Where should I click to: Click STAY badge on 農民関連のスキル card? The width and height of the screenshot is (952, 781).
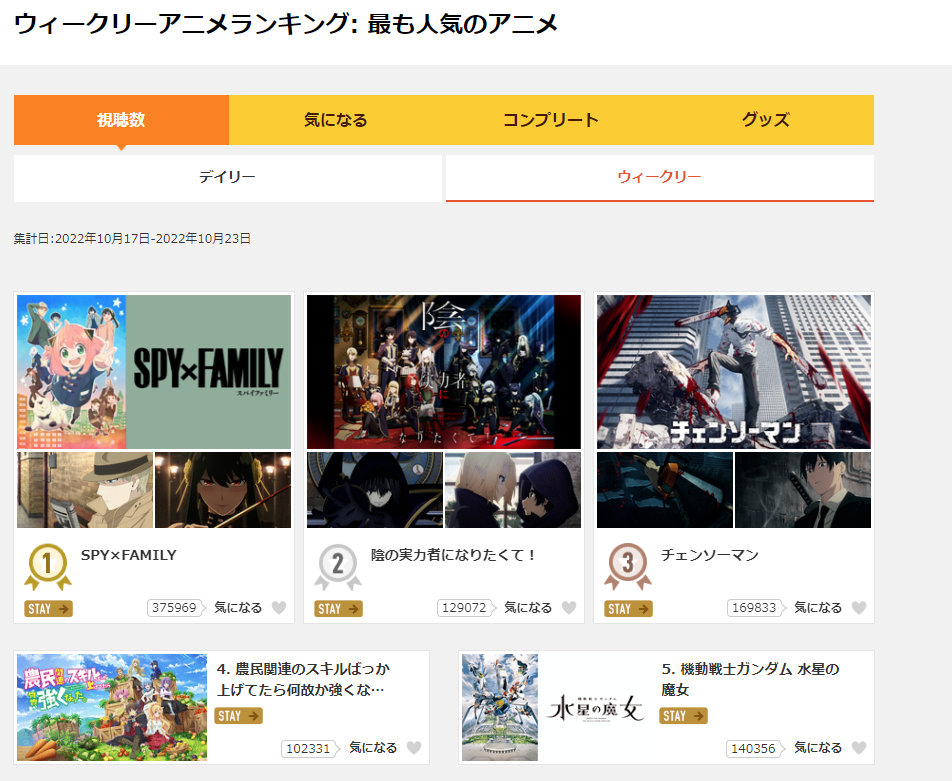[239, 716]
